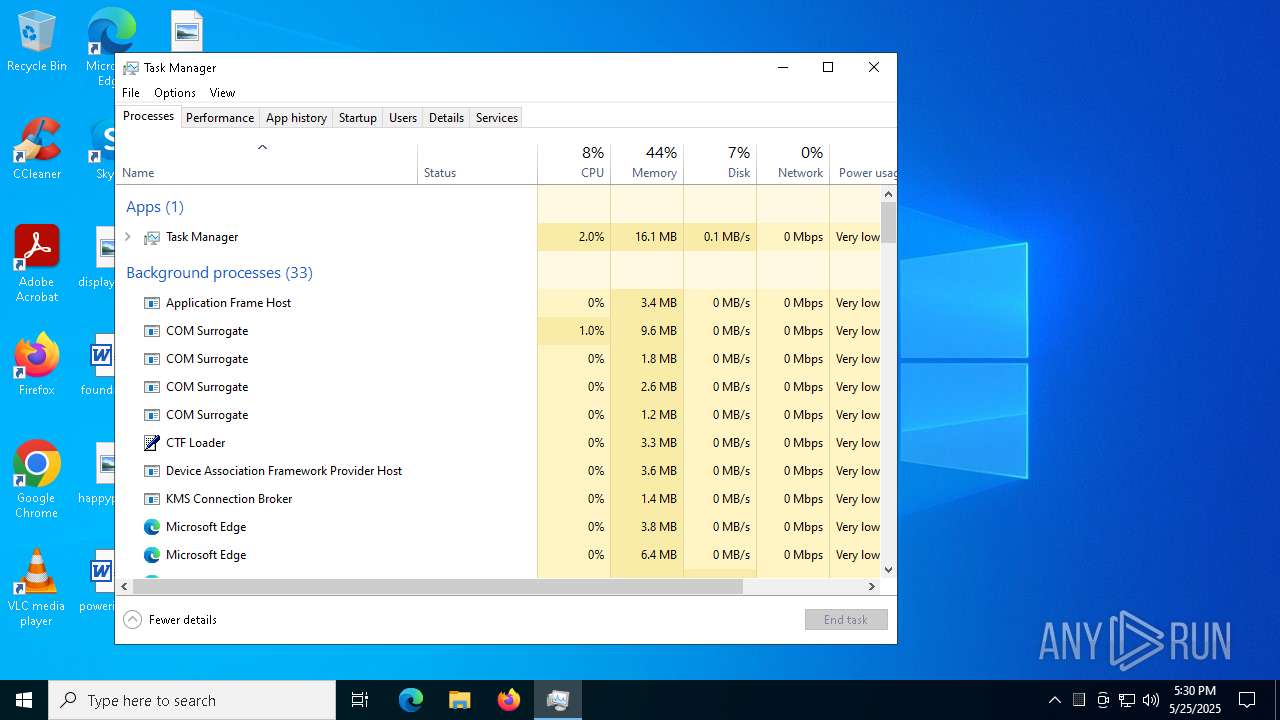1280x720 pixels.
Task: Expand the Task Manager app row
Action: click(x=128, y=237)
